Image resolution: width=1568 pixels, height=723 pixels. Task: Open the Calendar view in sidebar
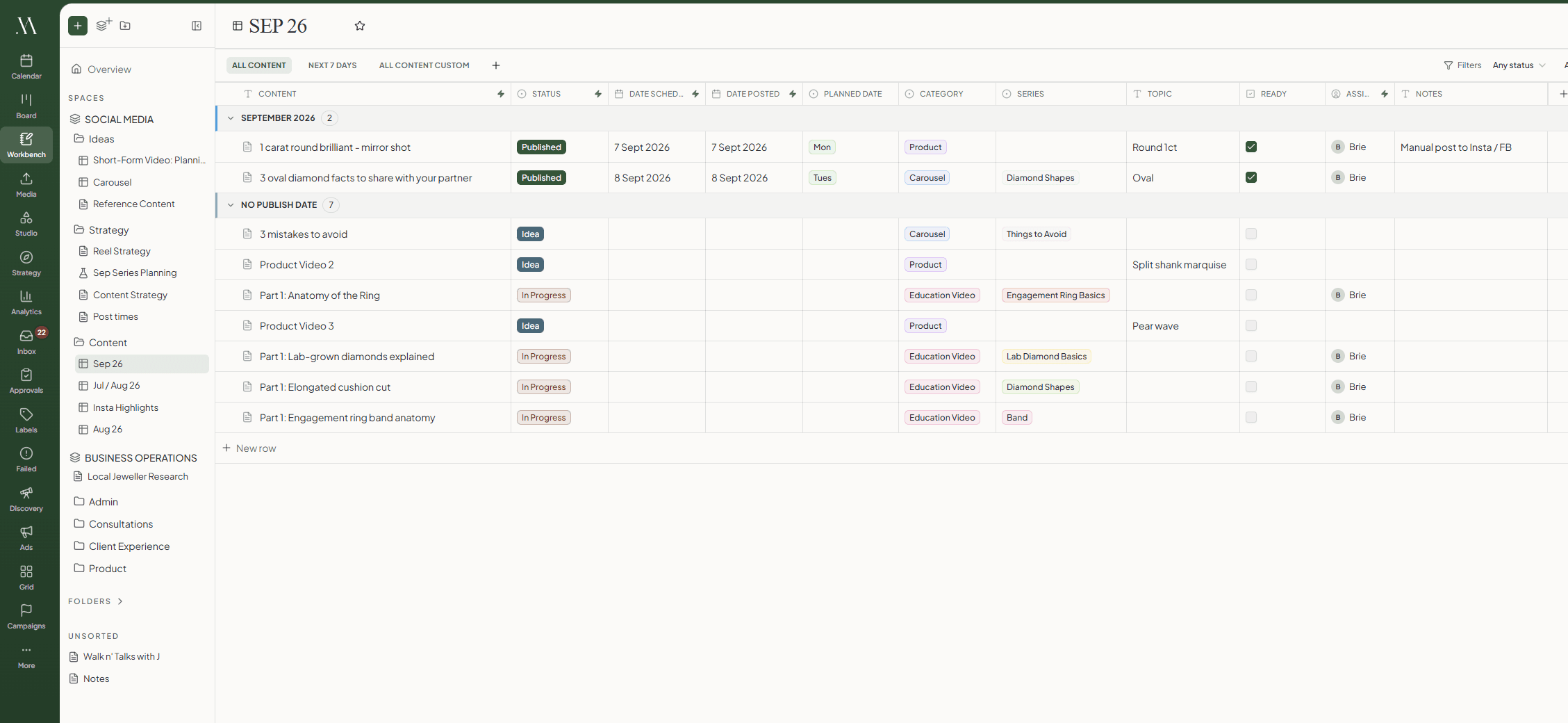point(26,67)
